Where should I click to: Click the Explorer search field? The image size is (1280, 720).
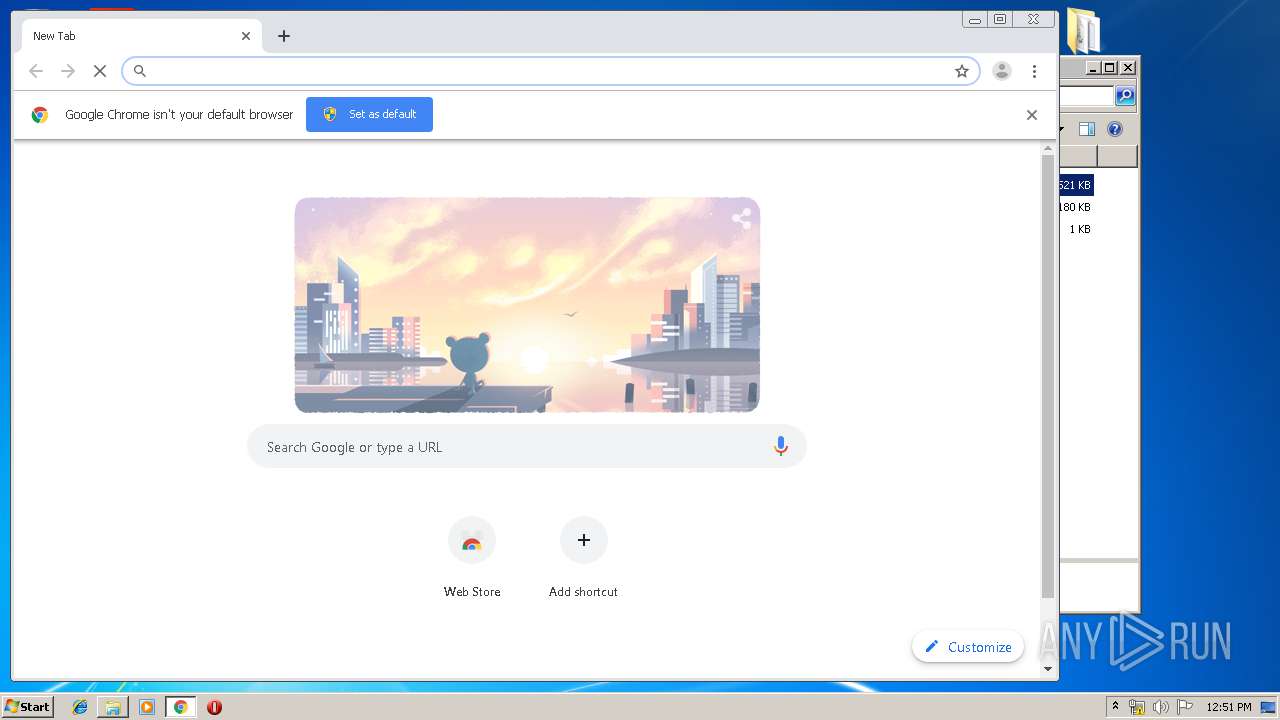[x=1086, y=96]
